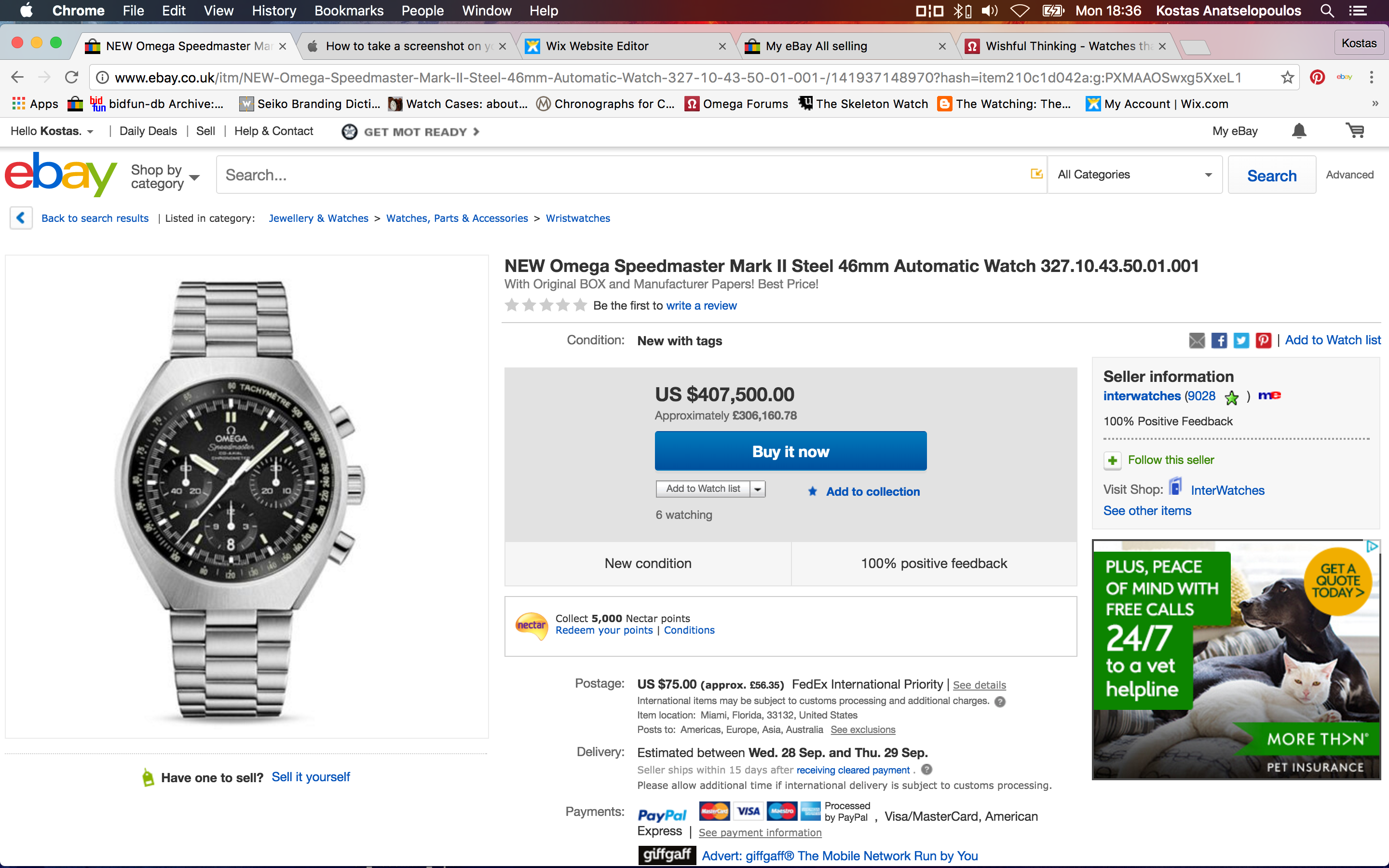Click the Pinterest extension icon in toolbar
Viewport: 1389px width, 868px height.
click(1317, 78)
